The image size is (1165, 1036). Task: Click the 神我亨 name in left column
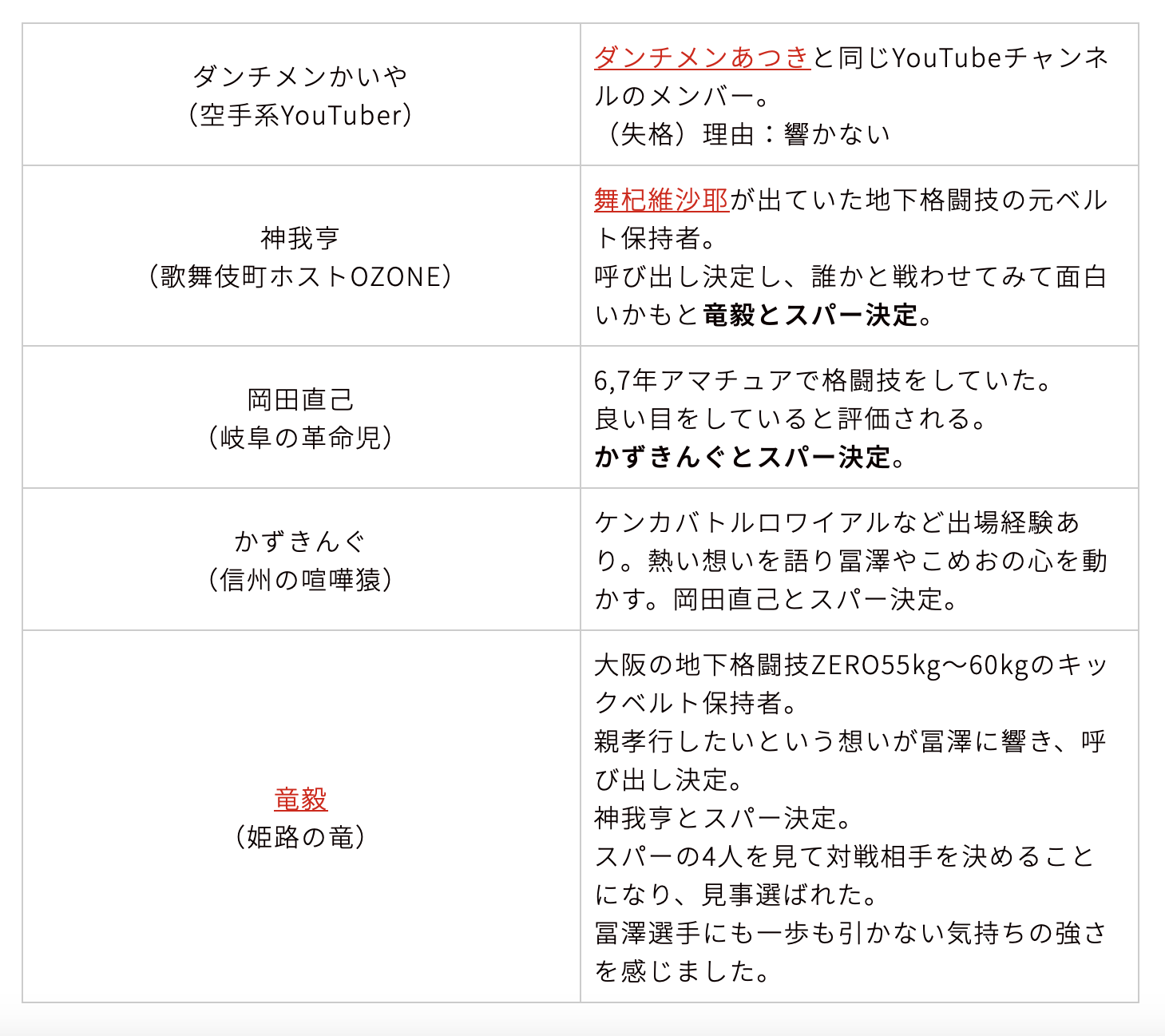point(300,238)
